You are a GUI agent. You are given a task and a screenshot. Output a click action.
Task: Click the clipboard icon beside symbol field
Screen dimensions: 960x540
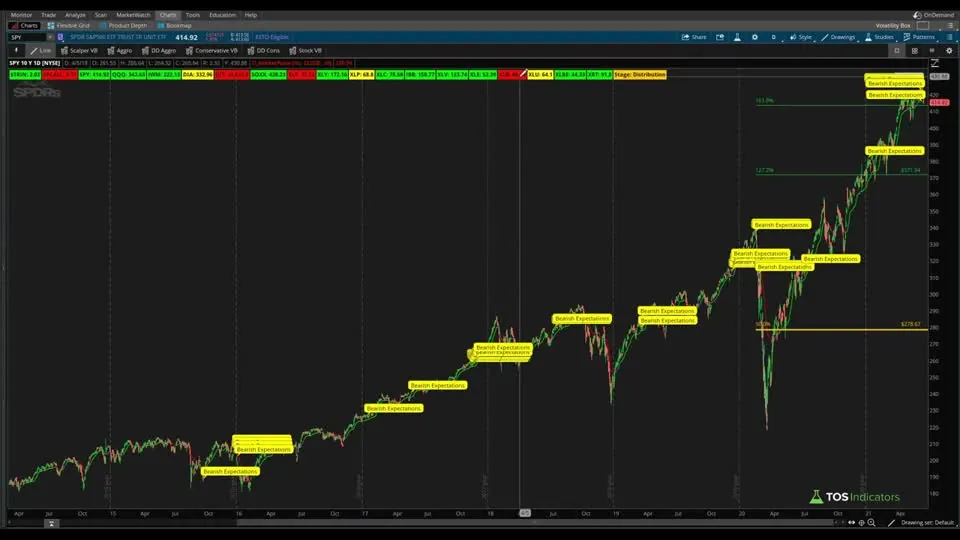61,37
